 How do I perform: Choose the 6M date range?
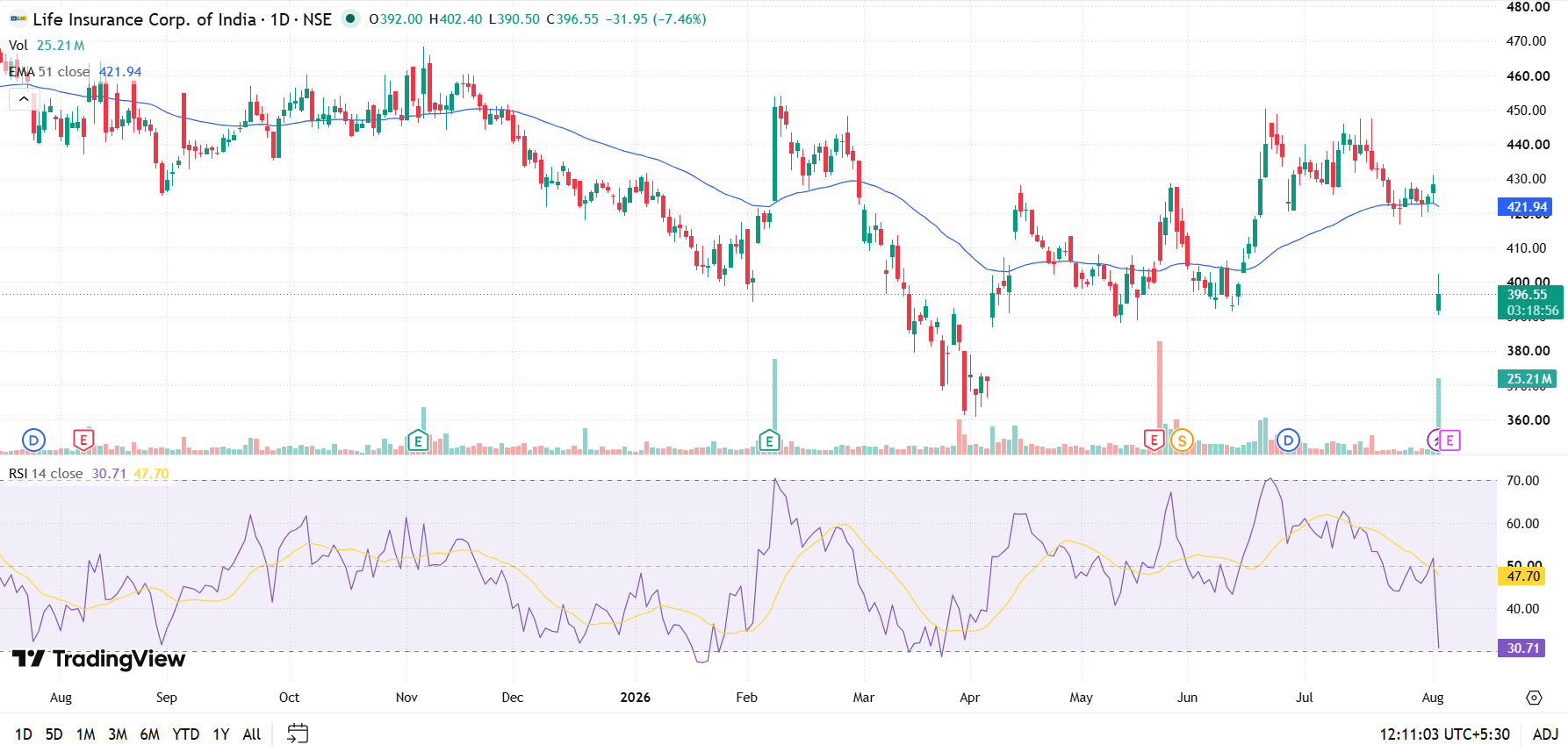pos(150,734)
